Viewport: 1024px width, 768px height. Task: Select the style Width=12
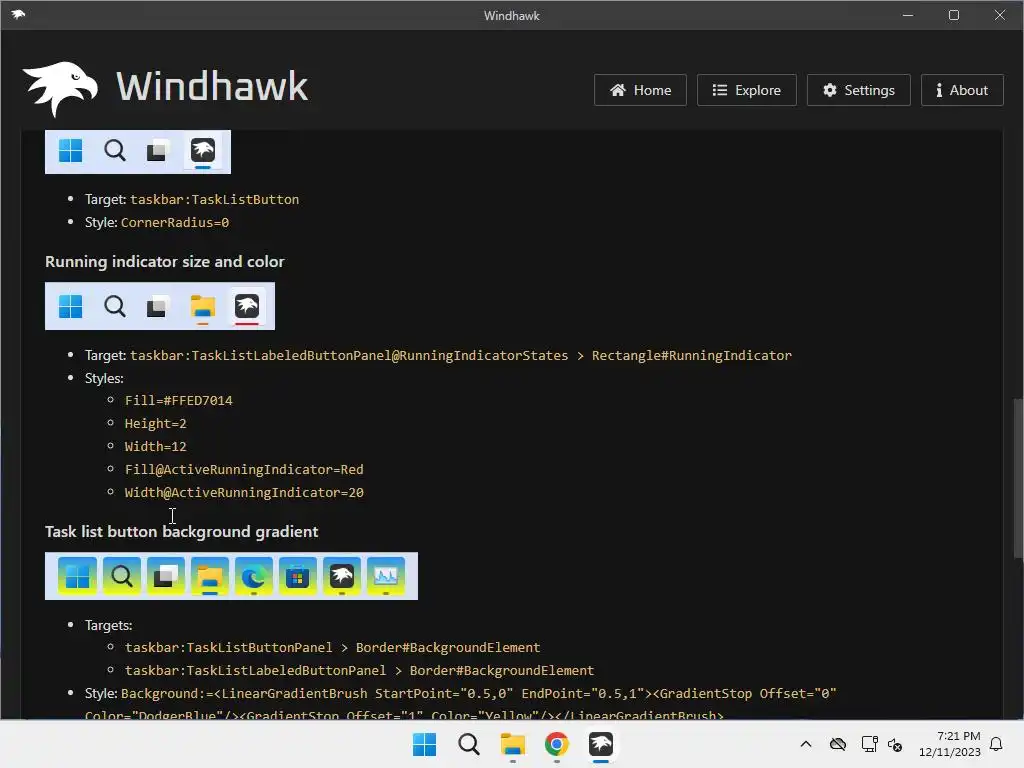tap(155, 447)
